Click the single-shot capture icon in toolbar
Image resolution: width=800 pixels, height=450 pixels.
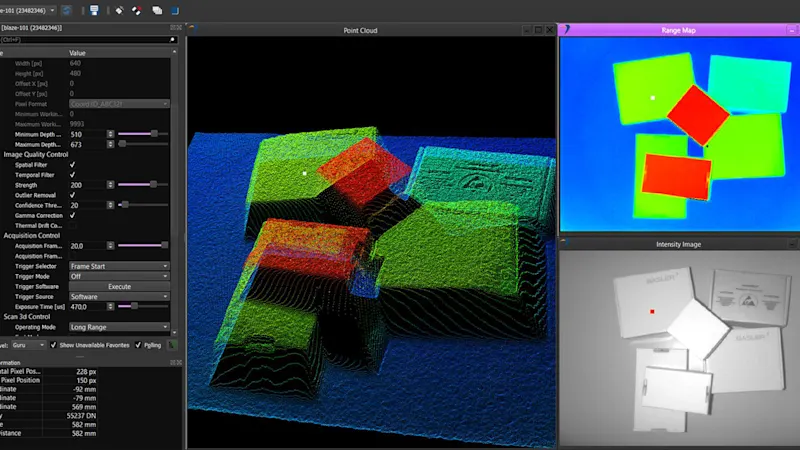coord(119,10)
